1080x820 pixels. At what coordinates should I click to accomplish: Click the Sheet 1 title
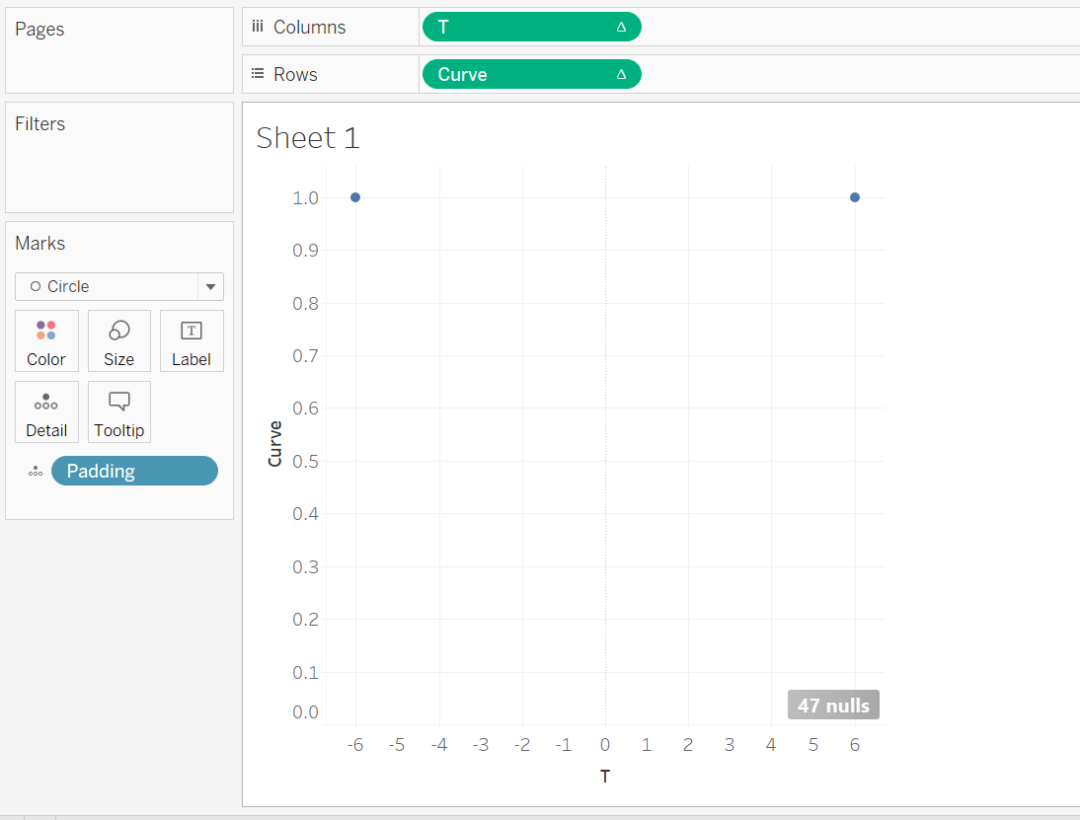click(307, 137)
